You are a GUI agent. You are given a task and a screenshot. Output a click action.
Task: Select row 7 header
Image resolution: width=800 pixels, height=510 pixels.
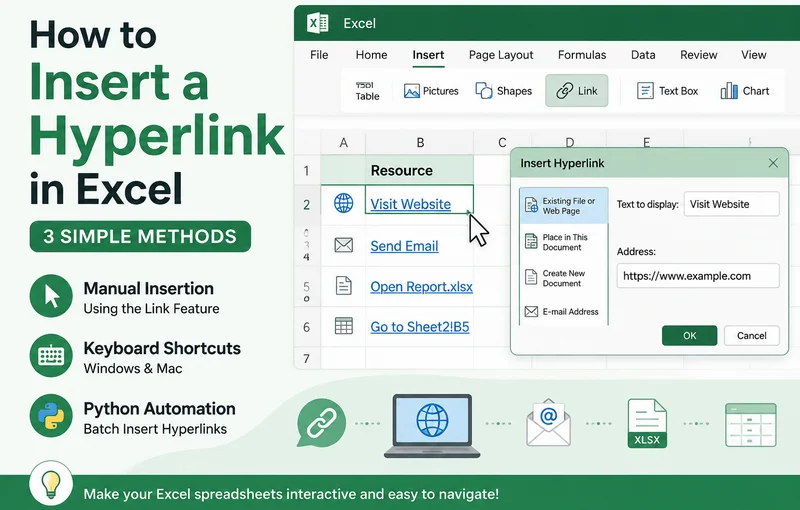click(307, 359)
